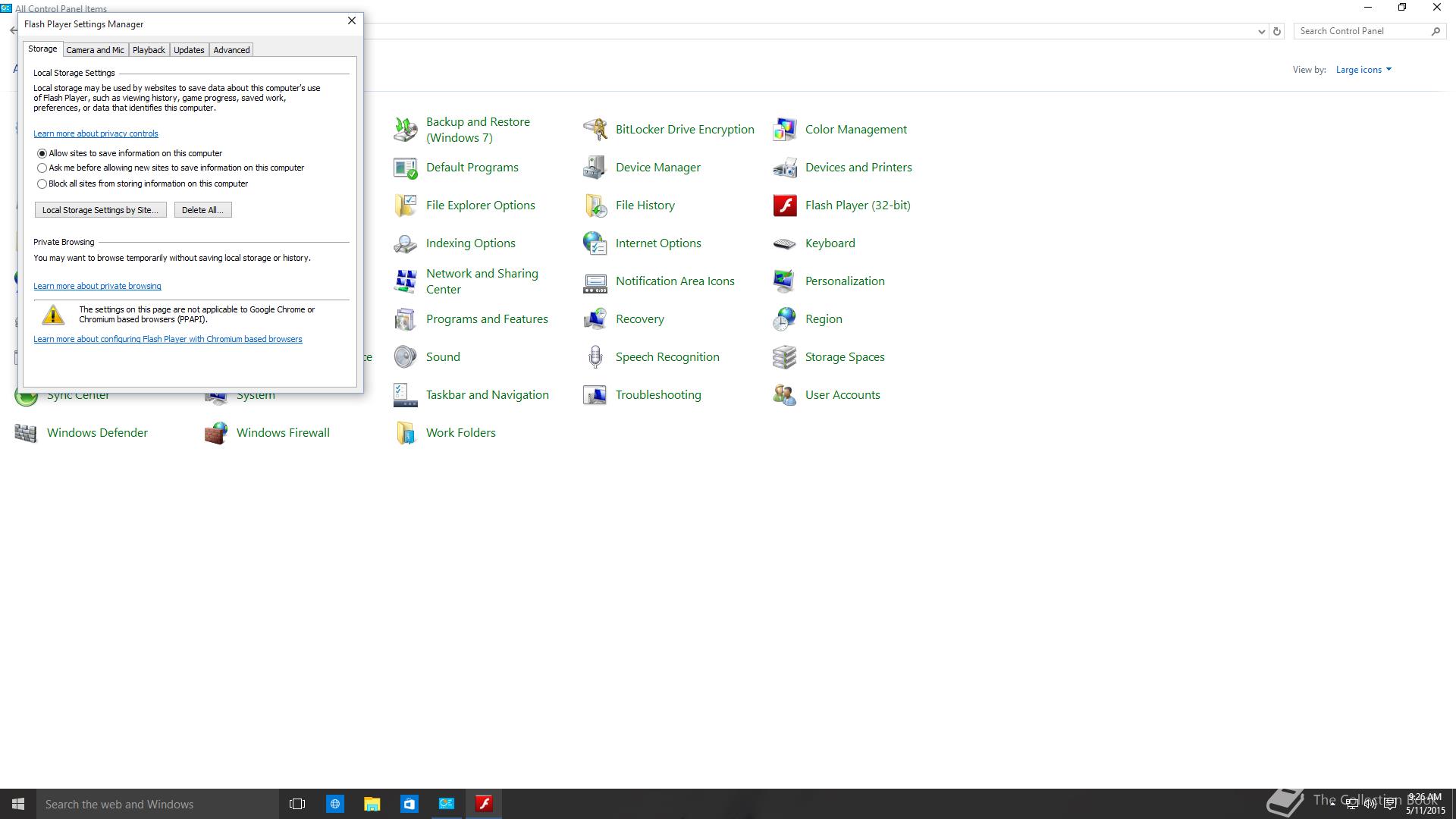Open Backup and Restore (Windows 7) icon
This screenshot has height=819, width=1456.
point(405,130)
